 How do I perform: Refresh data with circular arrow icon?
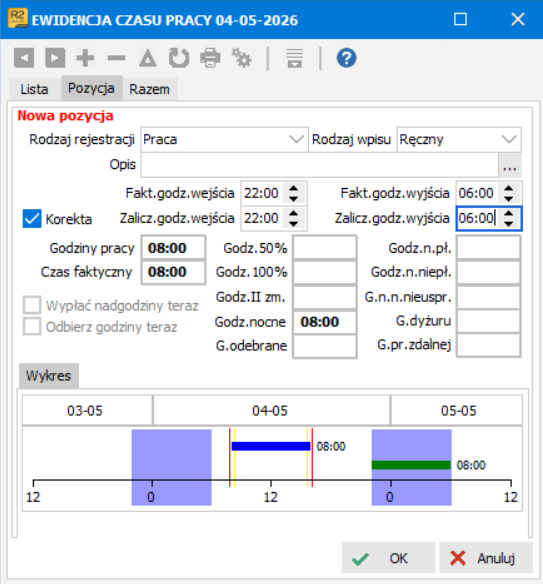point(179,58)
